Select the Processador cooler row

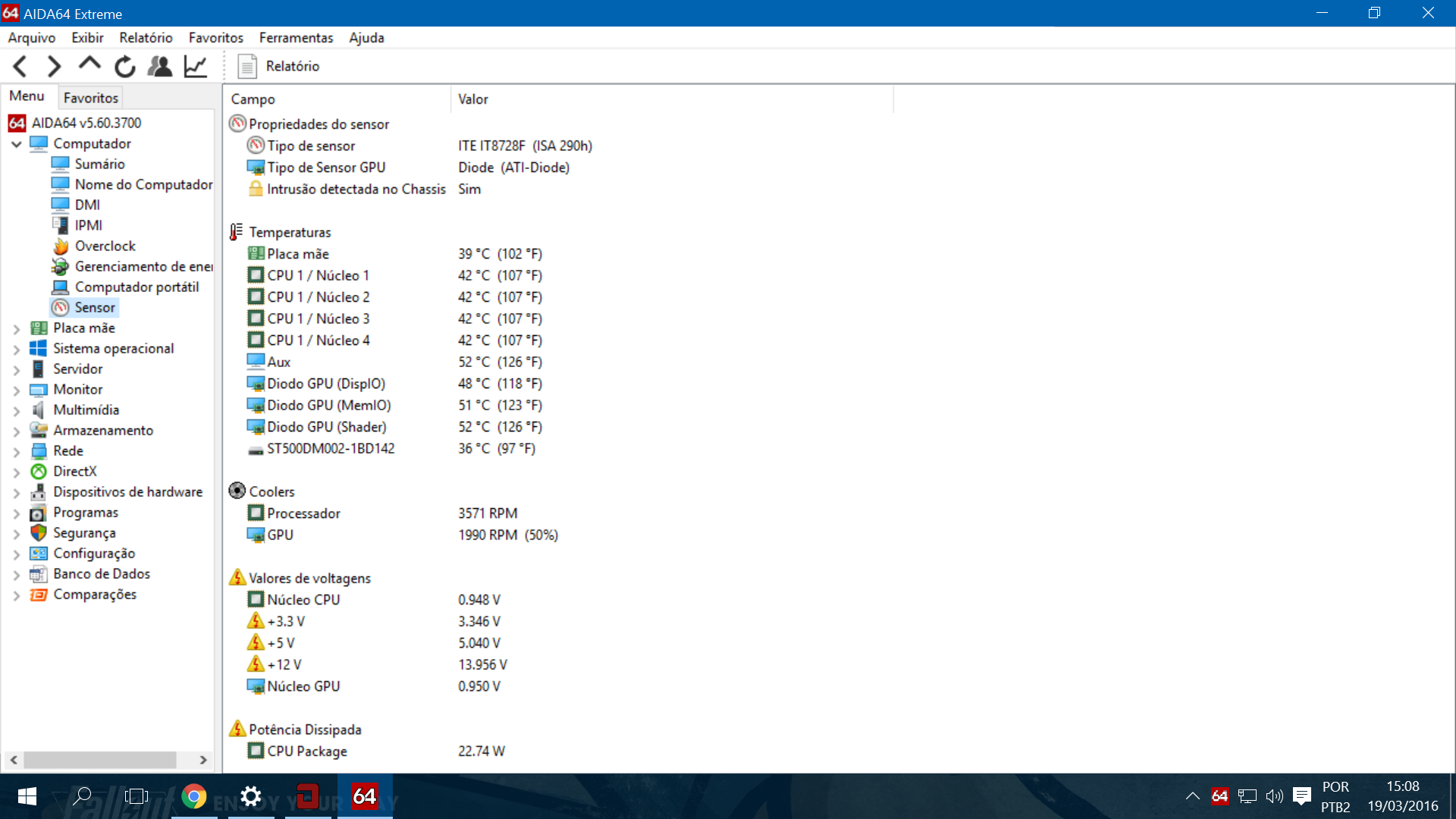[382, 513]
